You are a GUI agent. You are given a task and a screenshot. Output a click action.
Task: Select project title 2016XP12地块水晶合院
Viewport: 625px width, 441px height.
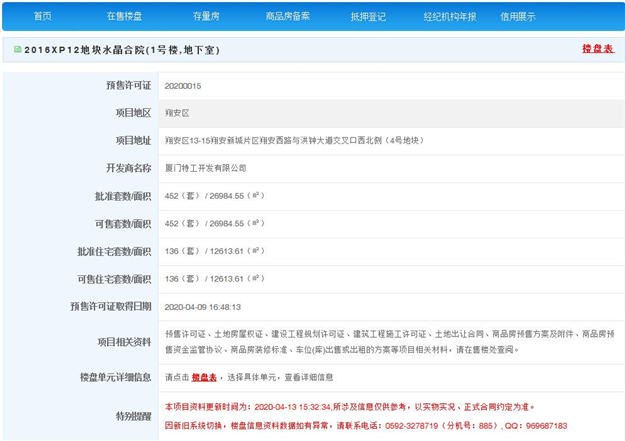coord(122,50)
